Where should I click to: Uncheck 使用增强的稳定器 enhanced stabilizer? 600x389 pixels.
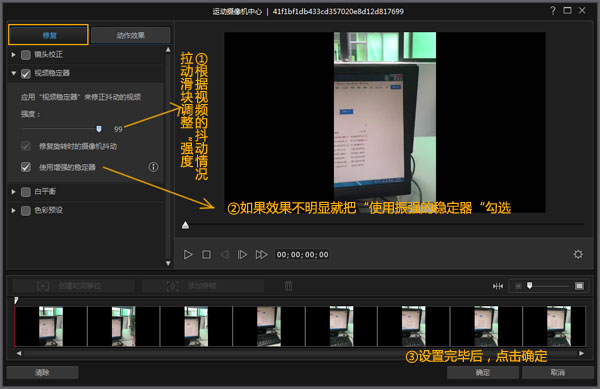click(26, 167)
